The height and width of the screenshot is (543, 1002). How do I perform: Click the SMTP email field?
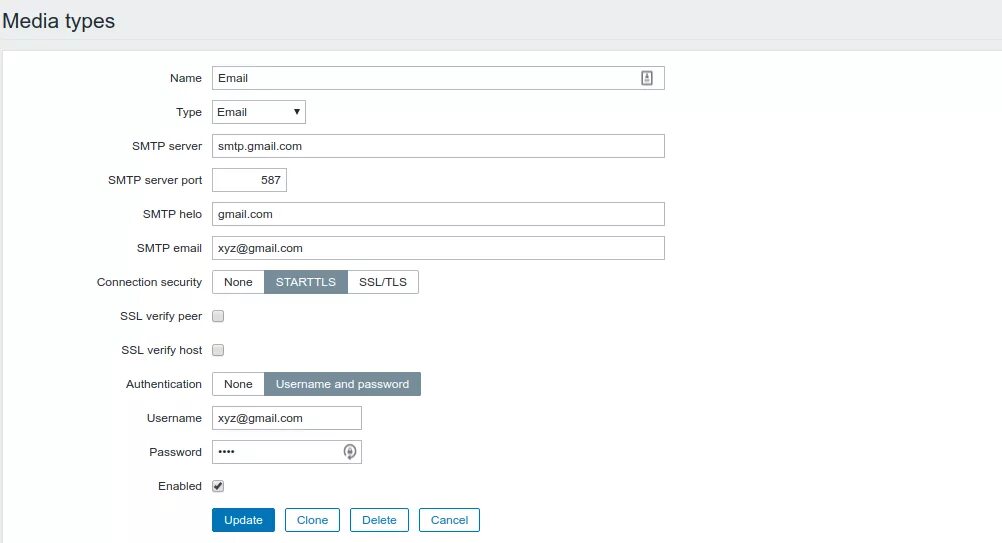(438, 248)
